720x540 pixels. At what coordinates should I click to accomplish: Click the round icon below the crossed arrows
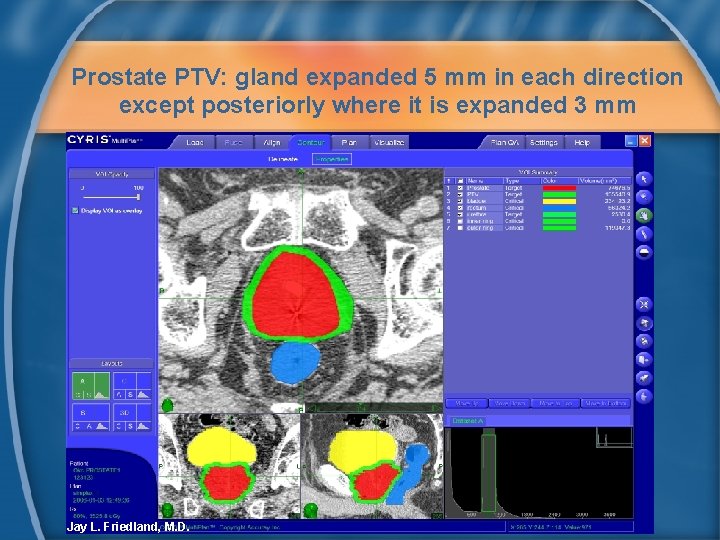click(x=644, y=323)
